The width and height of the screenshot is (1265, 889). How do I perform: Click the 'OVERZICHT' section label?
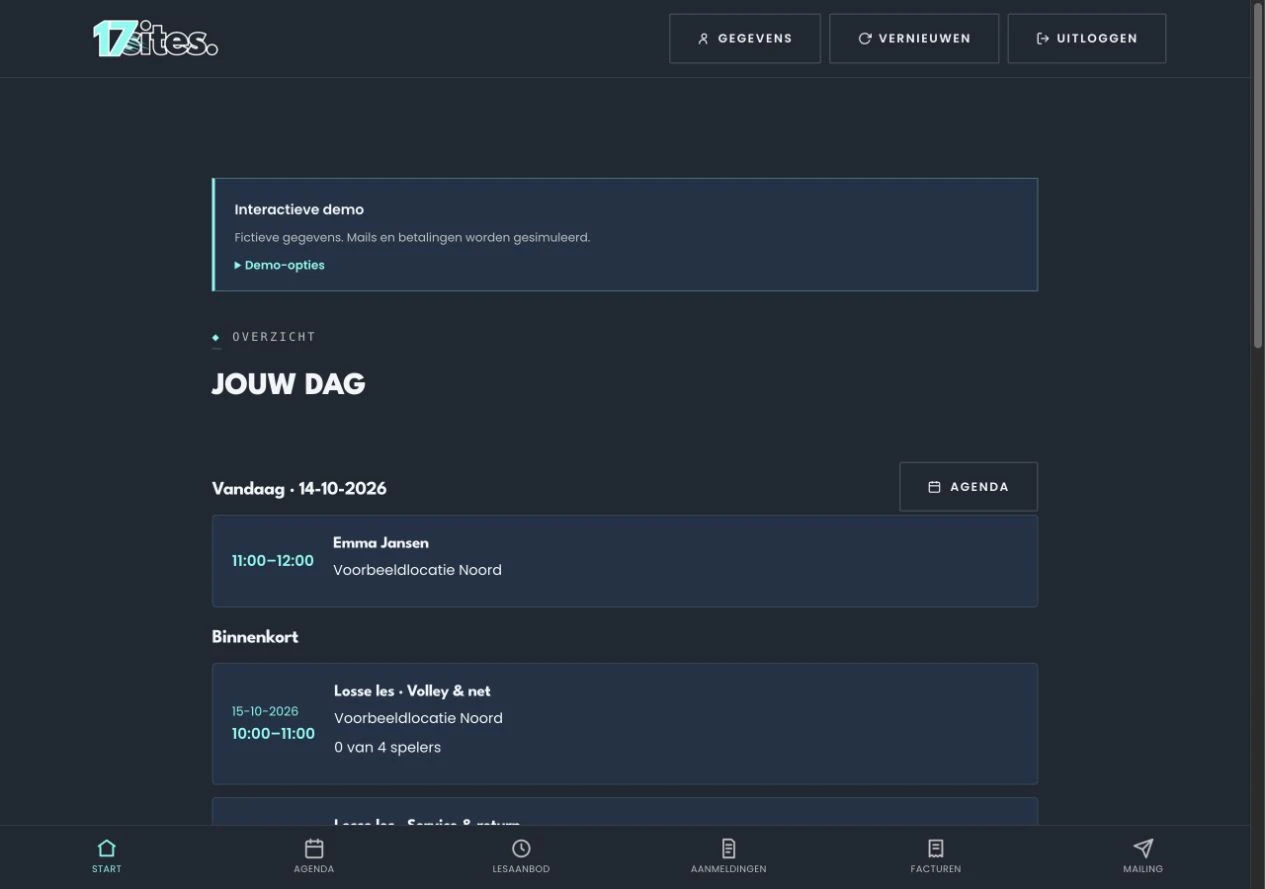(x=274, y=337)
